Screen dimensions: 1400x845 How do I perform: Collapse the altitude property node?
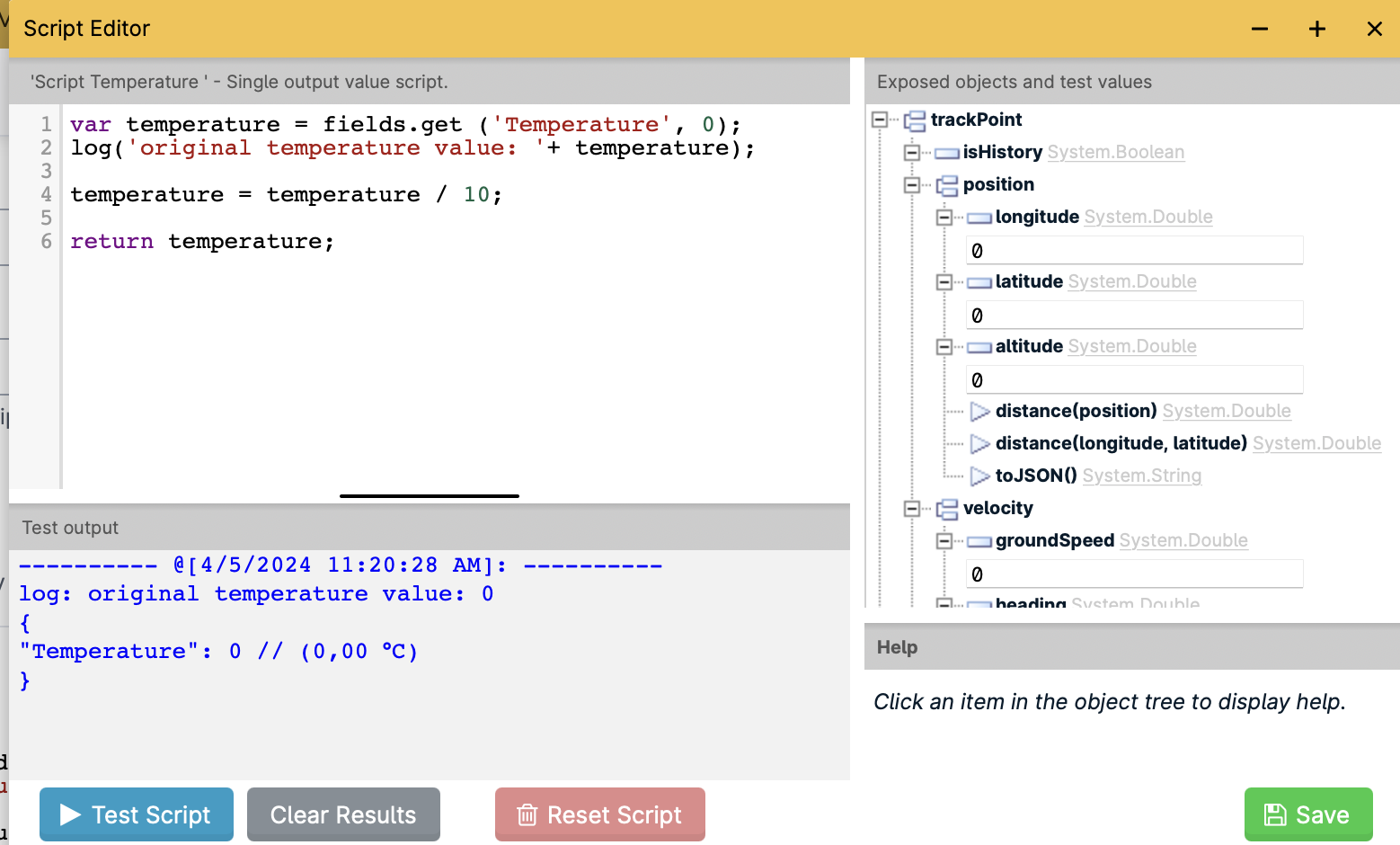point(944,346)
